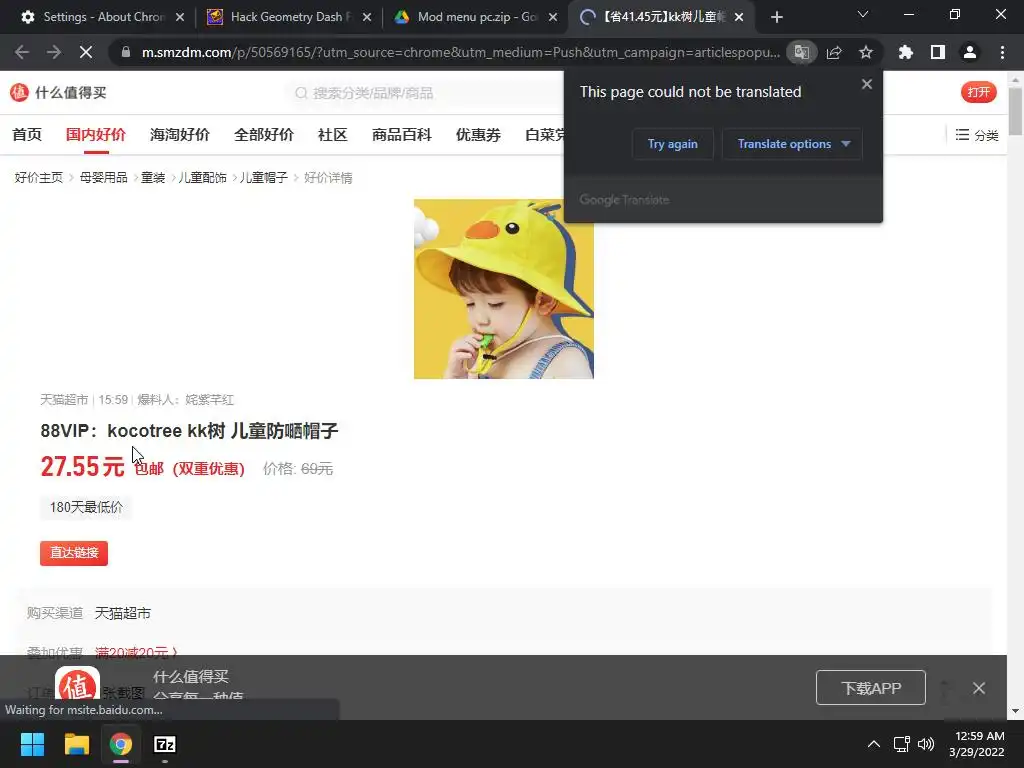The image size is (1024, 768).
Task: Close the Mod menu pc.zip tab
Action: [x=553, y=17]
